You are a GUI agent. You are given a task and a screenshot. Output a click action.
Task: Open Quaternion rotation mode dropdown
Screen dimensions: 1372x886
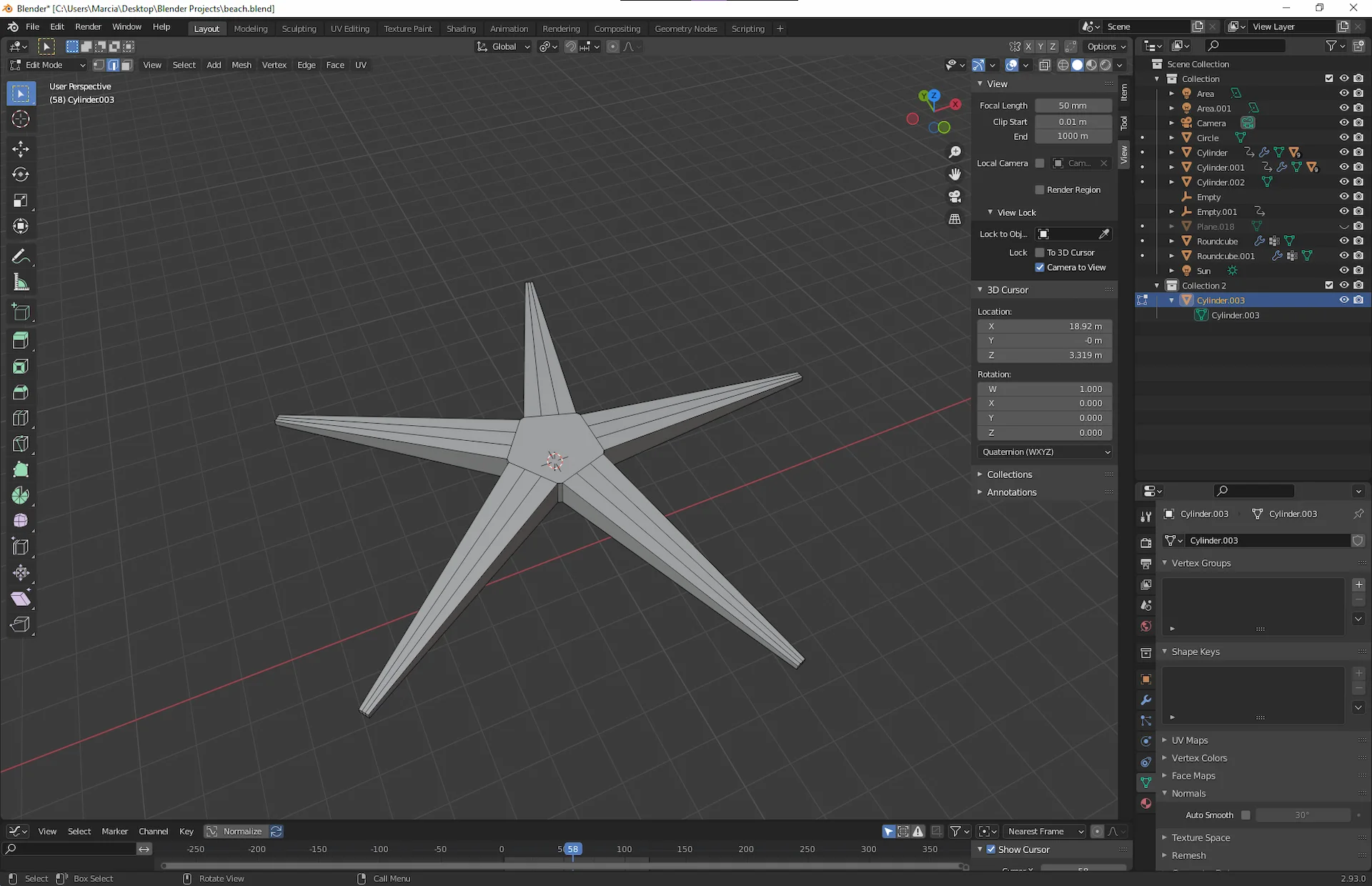coord(1045,452)
